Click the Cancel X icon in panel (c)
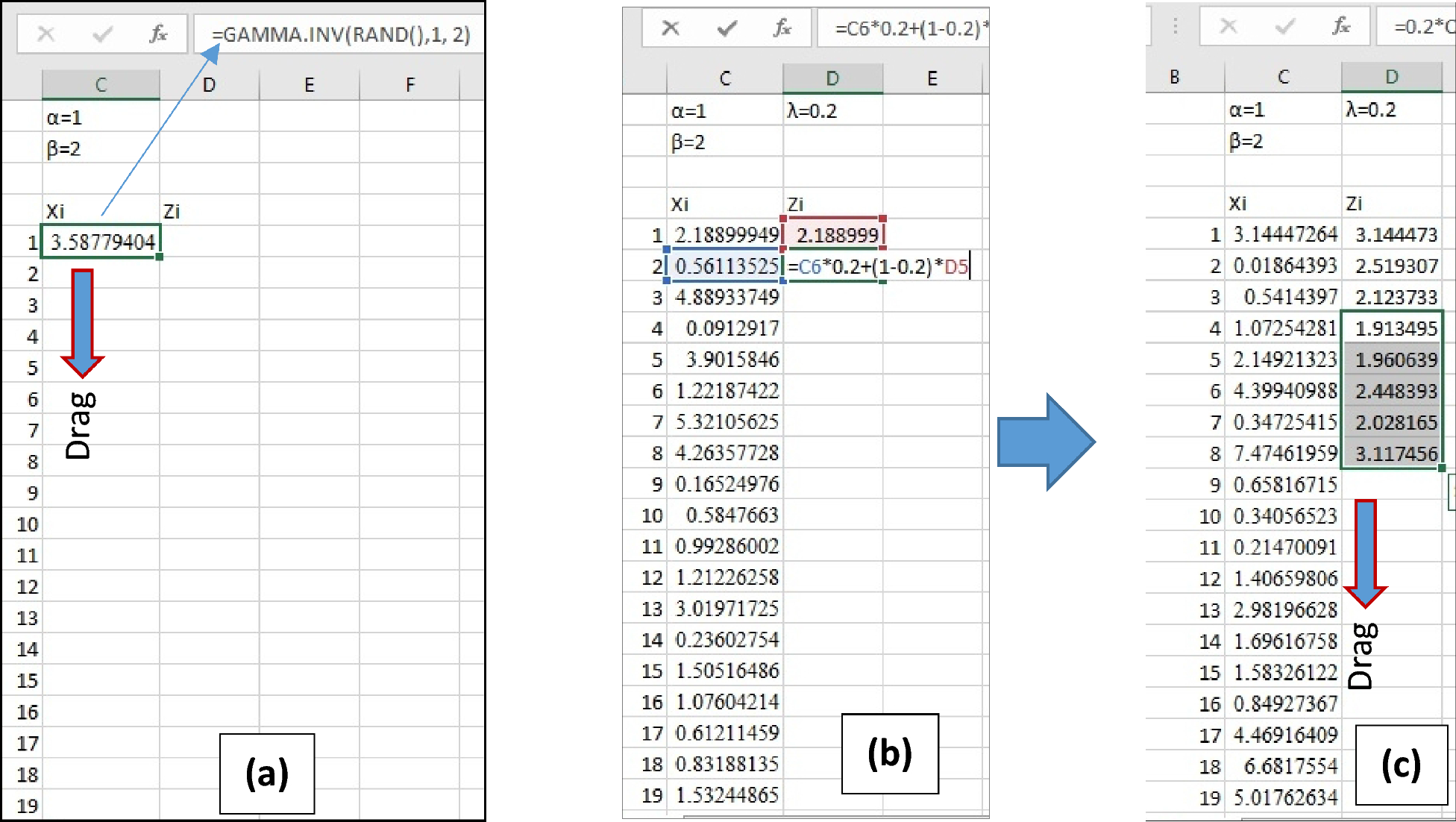Screen dimensions: 1456x822 pos(1229,27)
